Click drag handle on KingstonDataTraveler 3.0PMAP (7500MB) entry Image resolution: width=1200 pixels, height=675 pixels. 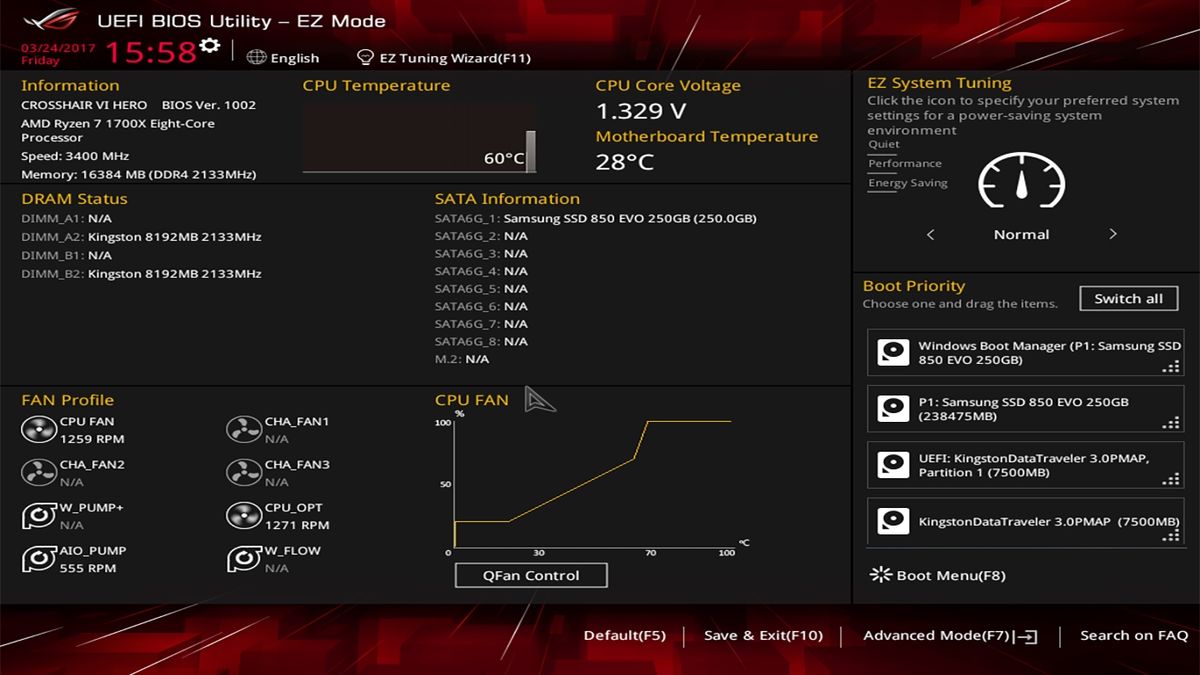(x=1171, y=537)
